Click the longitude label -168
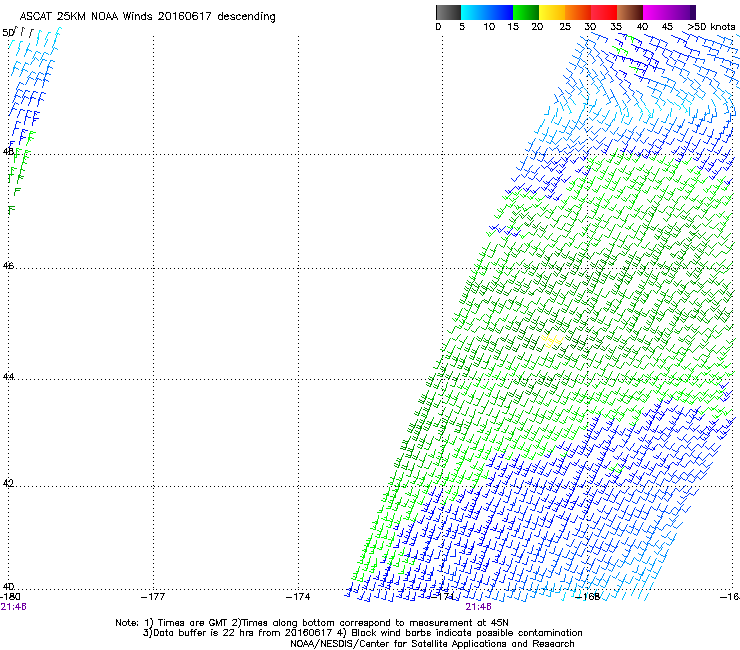The image size is (740, 650). coord(588,597)
